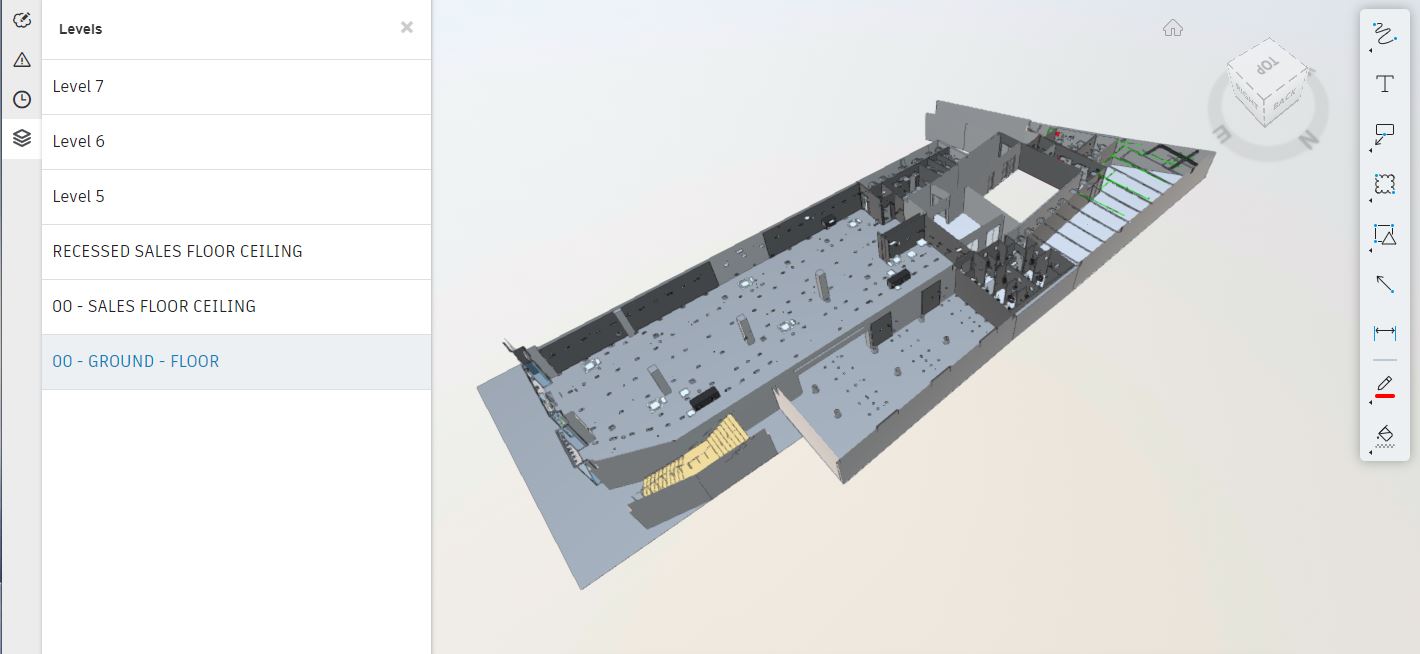Select the Arrow markup tool
Image resolution: width=1420 pixels, height=654 pixels.
pyautogui.click(x=1385, y=284)
